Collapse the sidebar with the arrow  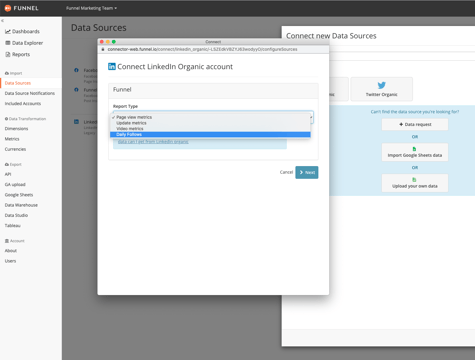(x=2, y=21)
